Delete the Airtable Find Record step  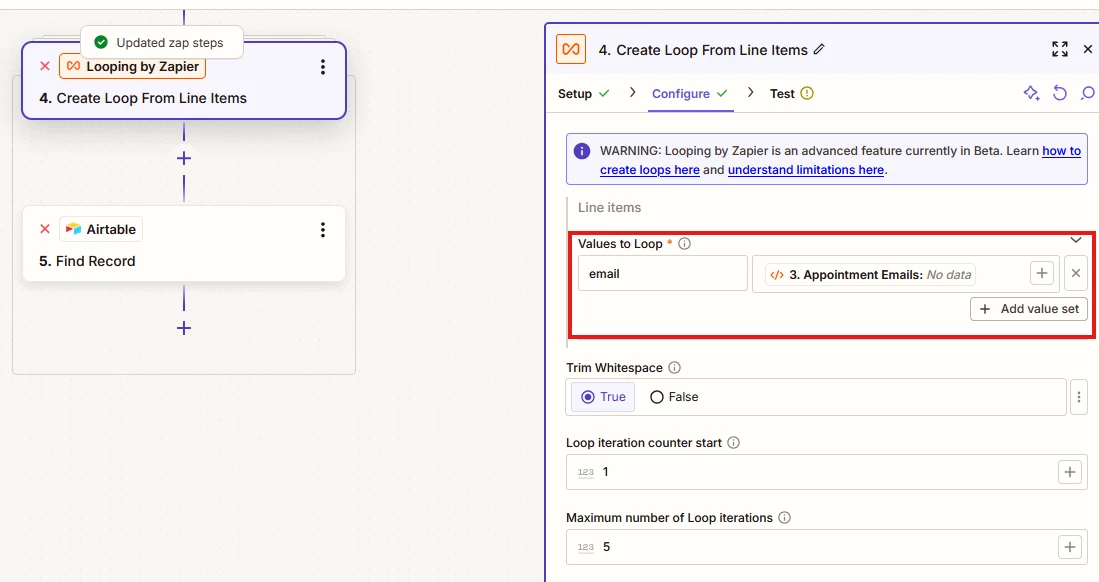45,229
